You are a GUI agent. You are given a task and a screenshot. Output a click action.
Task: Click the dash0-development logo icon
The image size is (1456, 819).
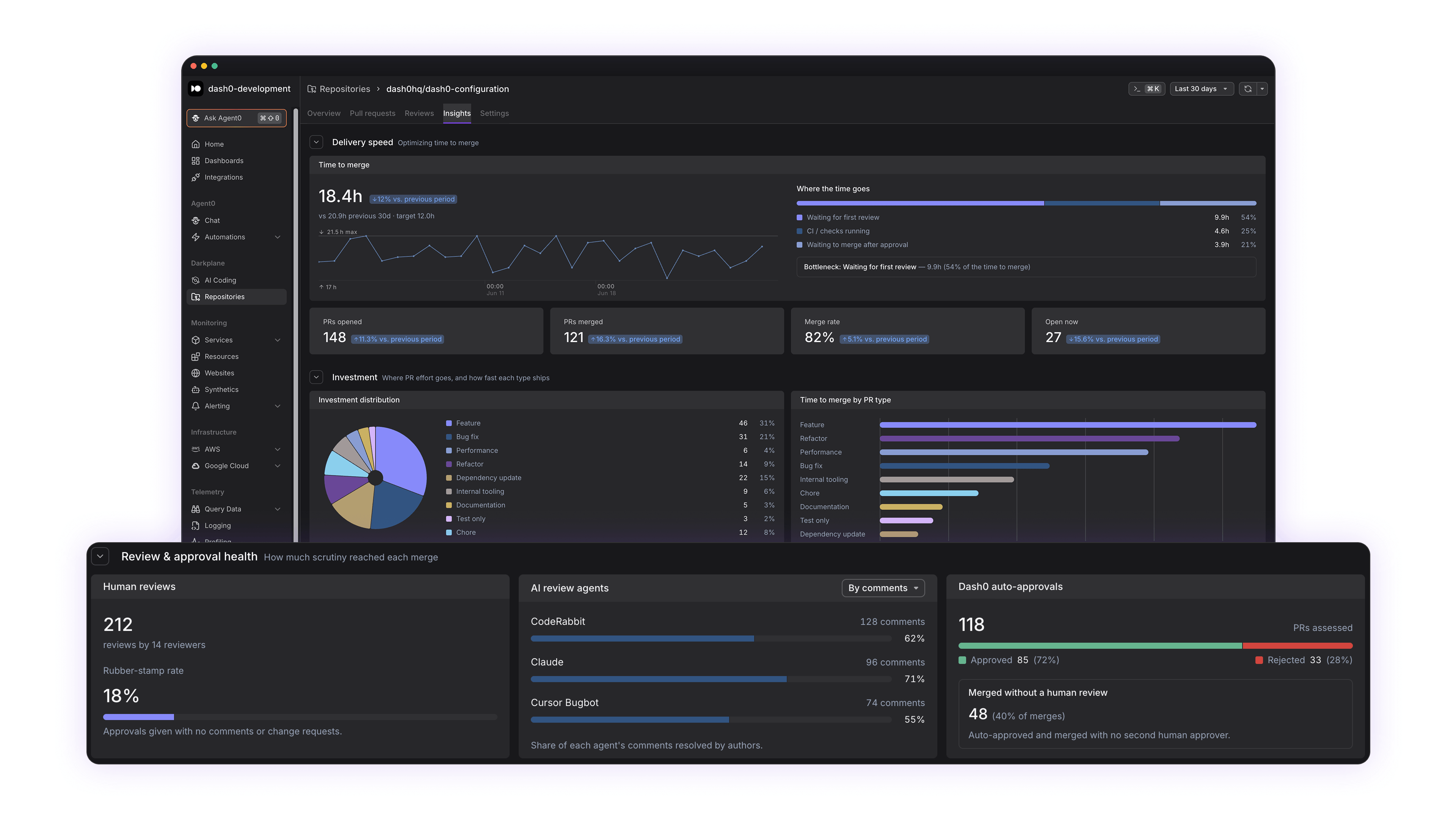(x=196, y=89)
